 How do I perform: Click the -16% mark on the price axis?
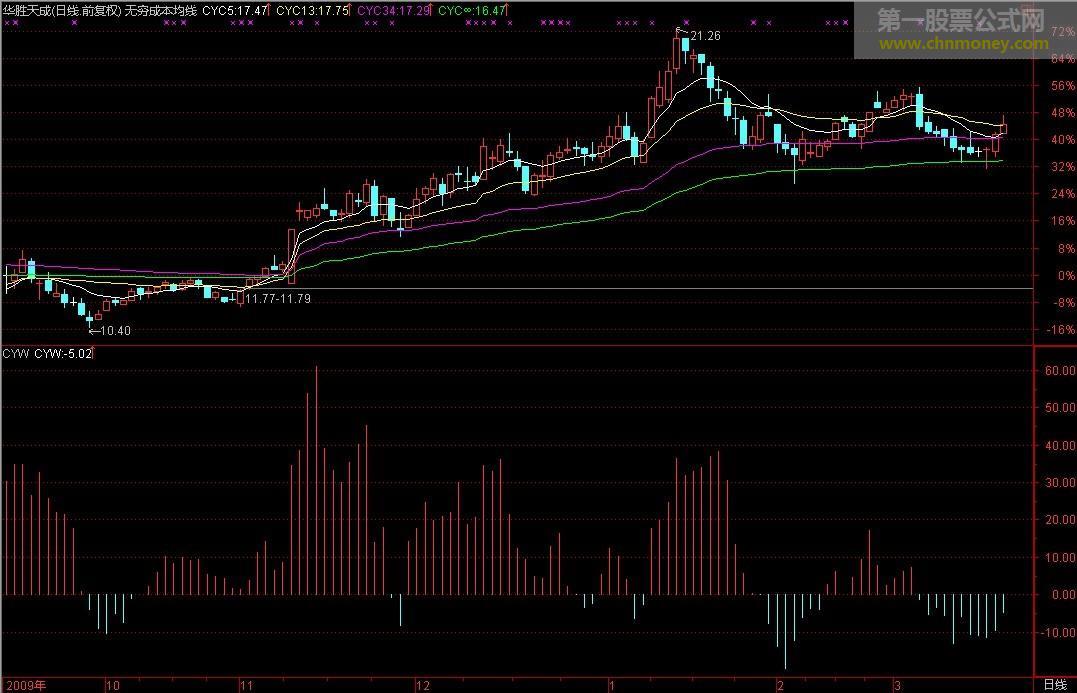1061,330
